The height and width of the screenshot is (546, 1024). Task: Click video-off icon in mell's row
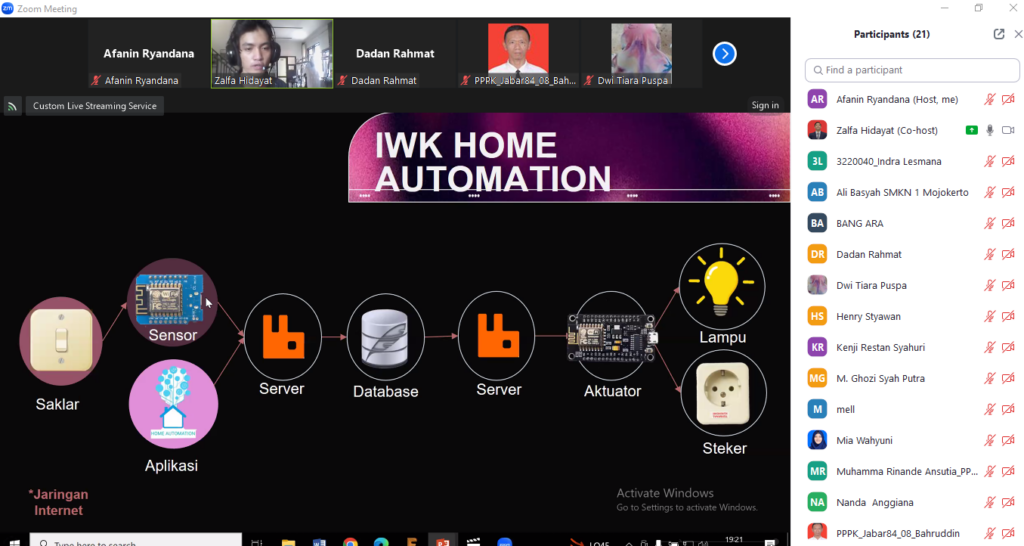(1008, 410)
